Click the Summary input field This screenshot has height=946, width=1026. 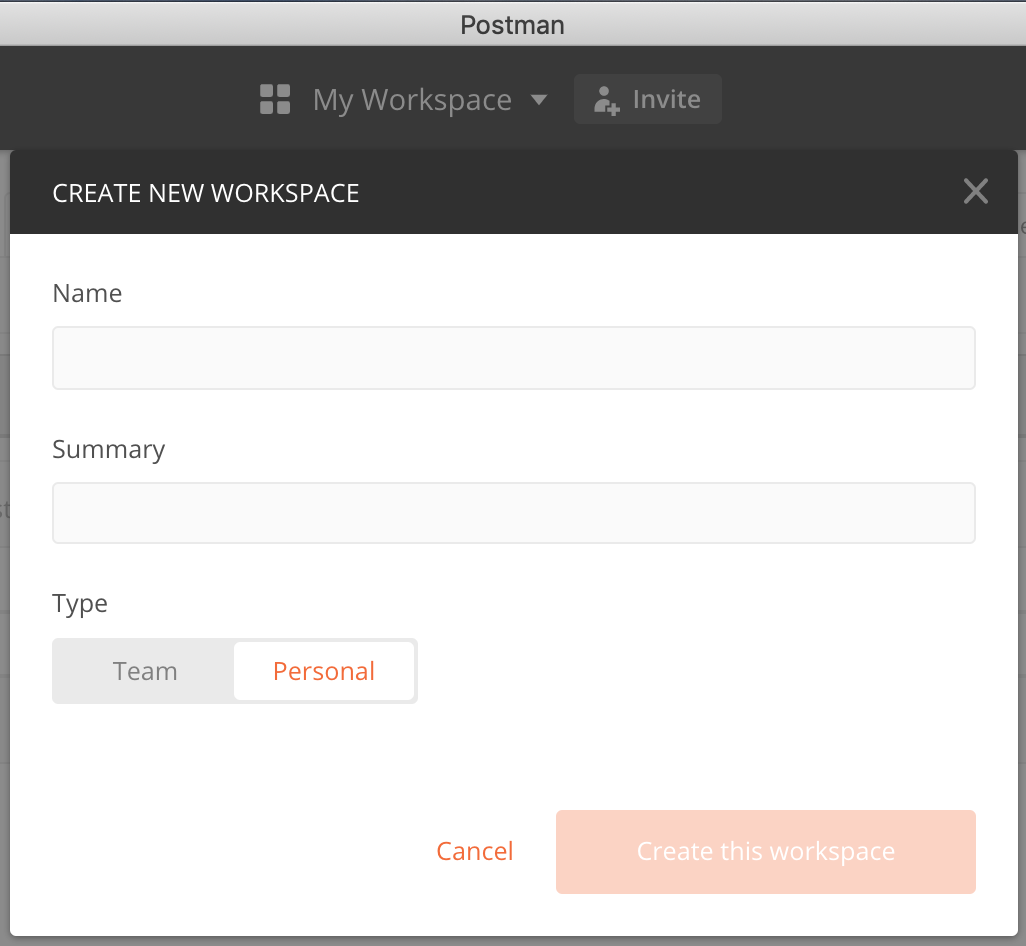pos(514,513)
